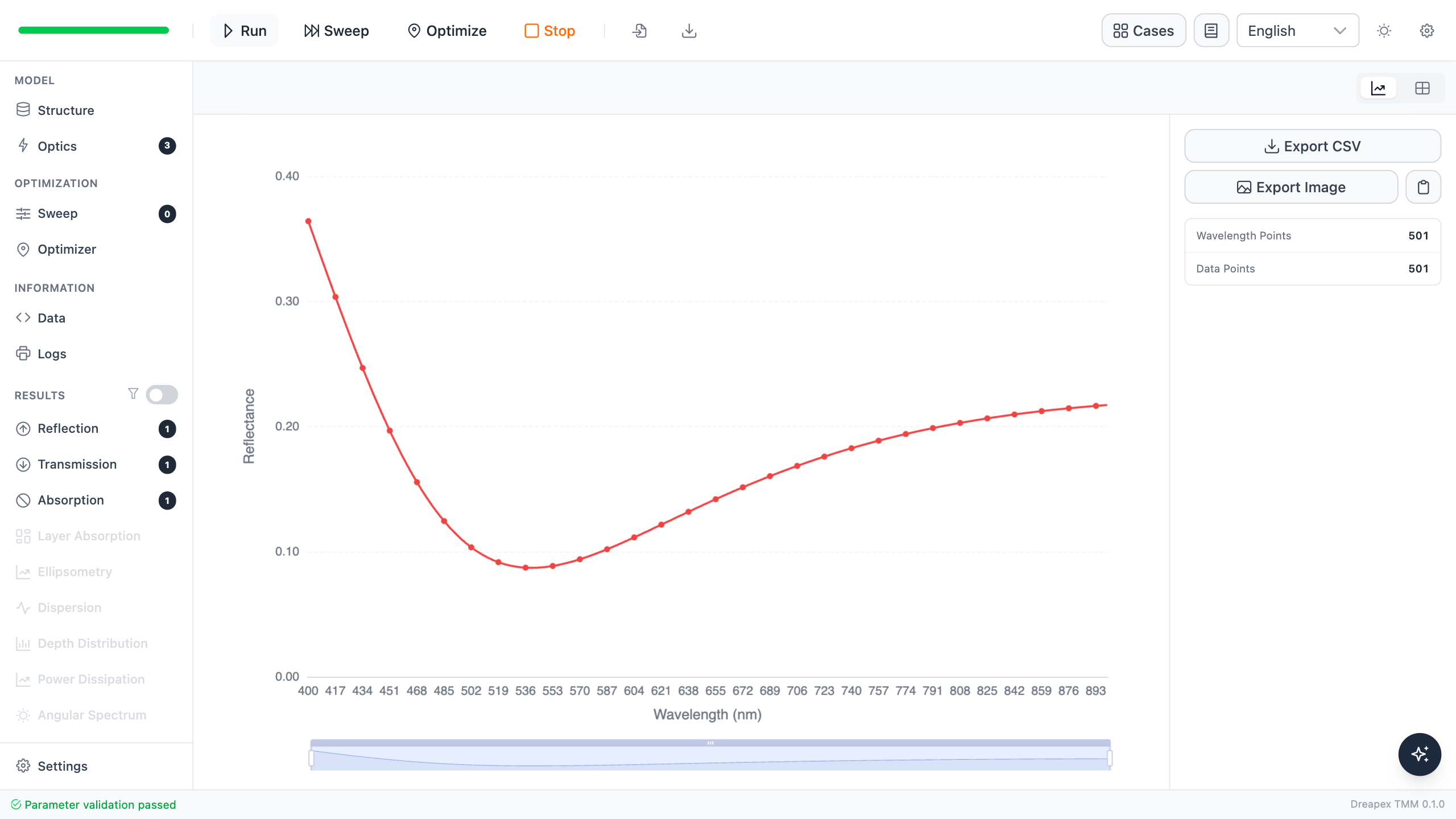Switch to chart view mode
The height and width of the screenshot is (819, 1456).
(x=1378, y=88)
